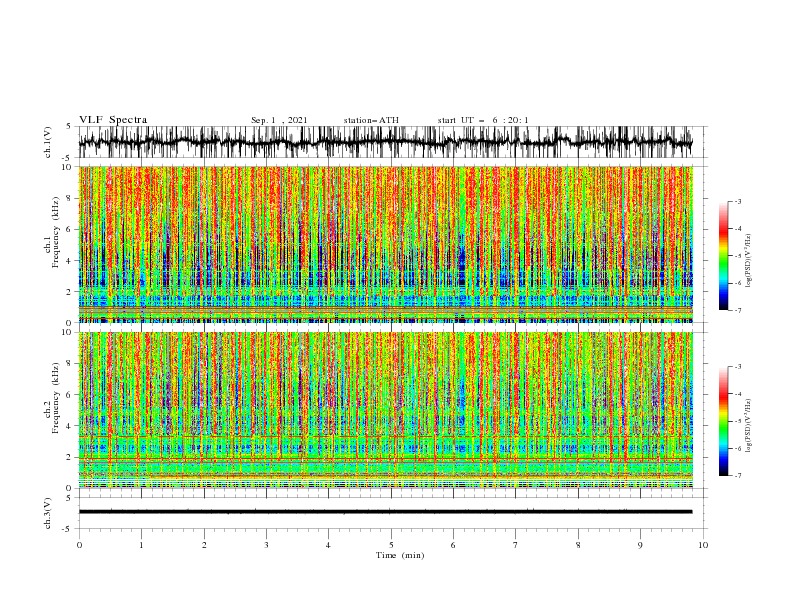Click the time axis tick label "5"
Screen dimensions: 792x612
(x=391, y=545)
